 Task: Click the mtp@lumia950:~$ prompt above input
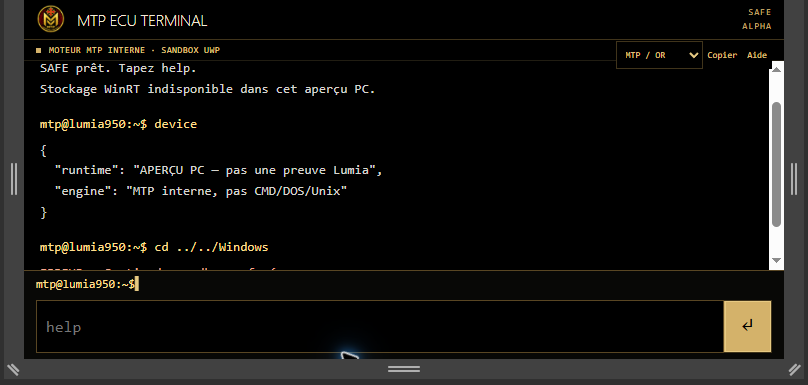coord(86,284)
